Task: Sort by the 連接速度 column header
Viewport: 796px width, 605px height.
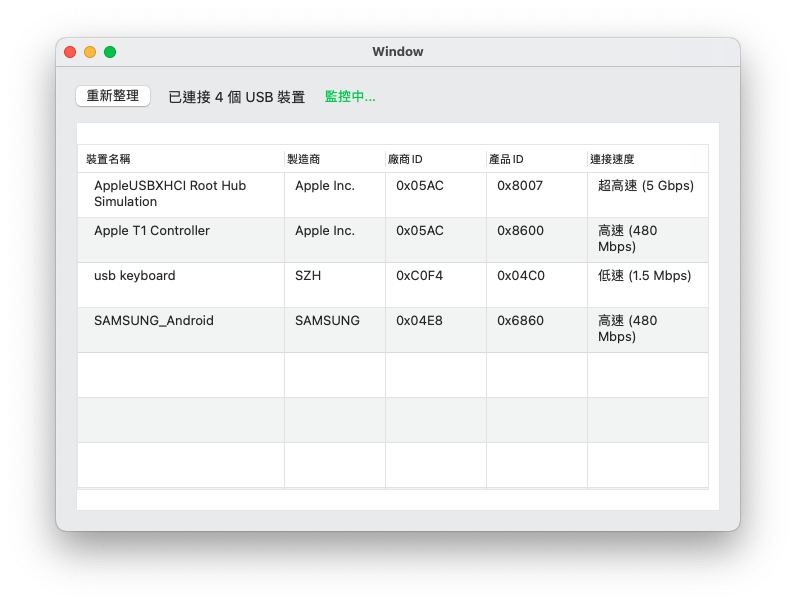Action: coord(612,159)
